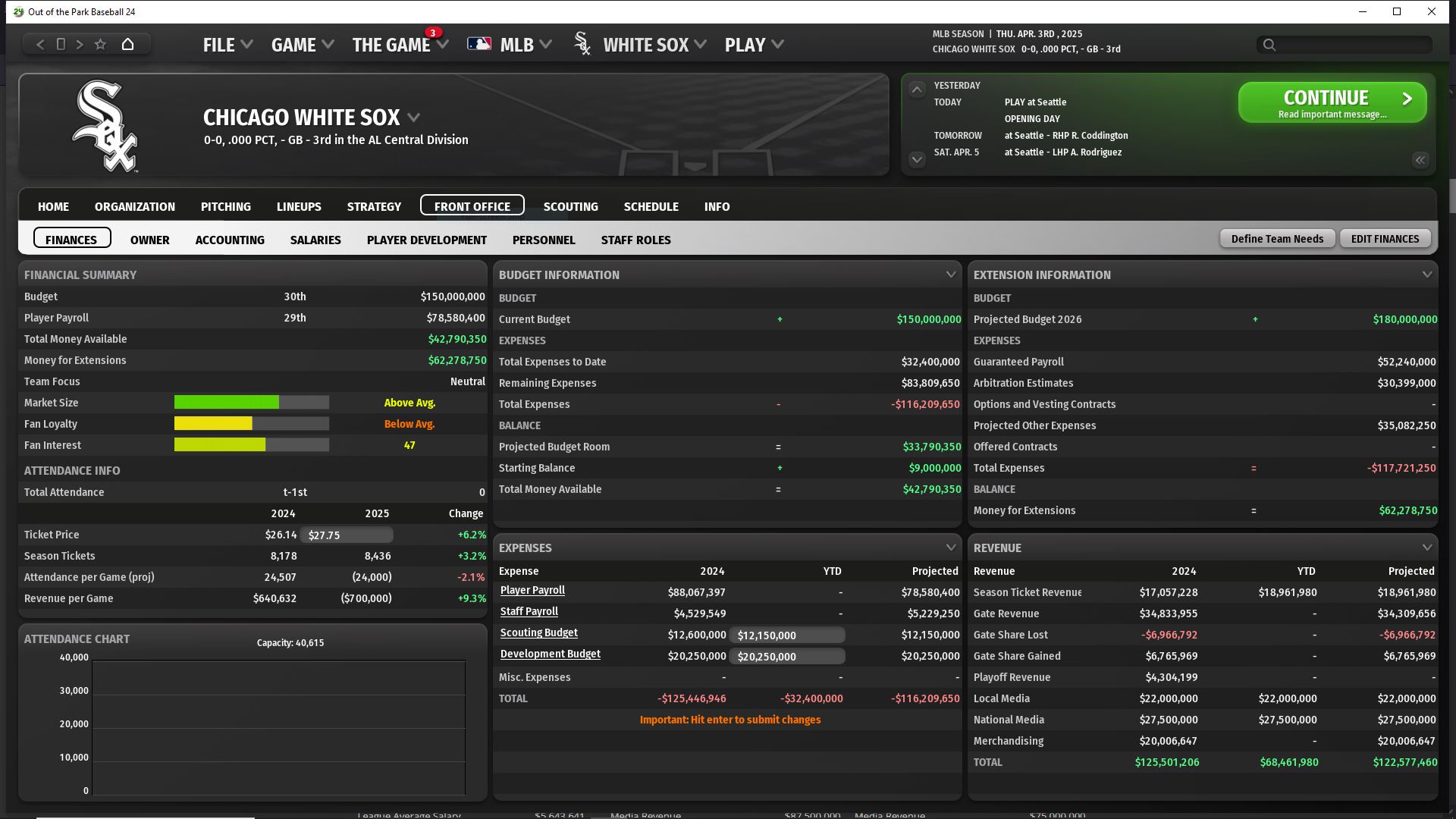The image size is (1456, 819).
Task: Click the forward navigation arrow
Action: point(80,45)
